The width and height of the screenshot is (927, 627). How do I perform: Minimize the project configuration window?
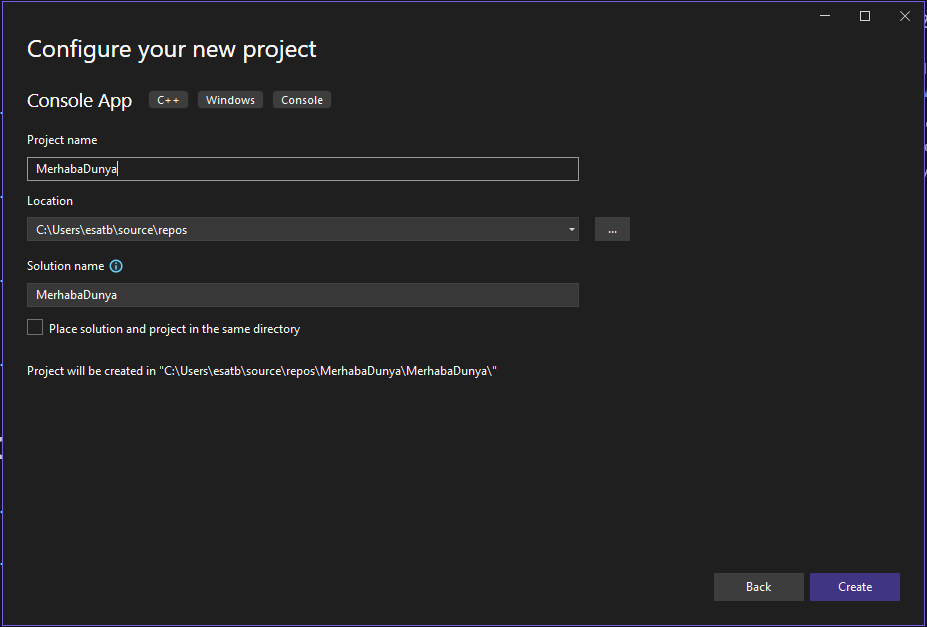[825, 16]
